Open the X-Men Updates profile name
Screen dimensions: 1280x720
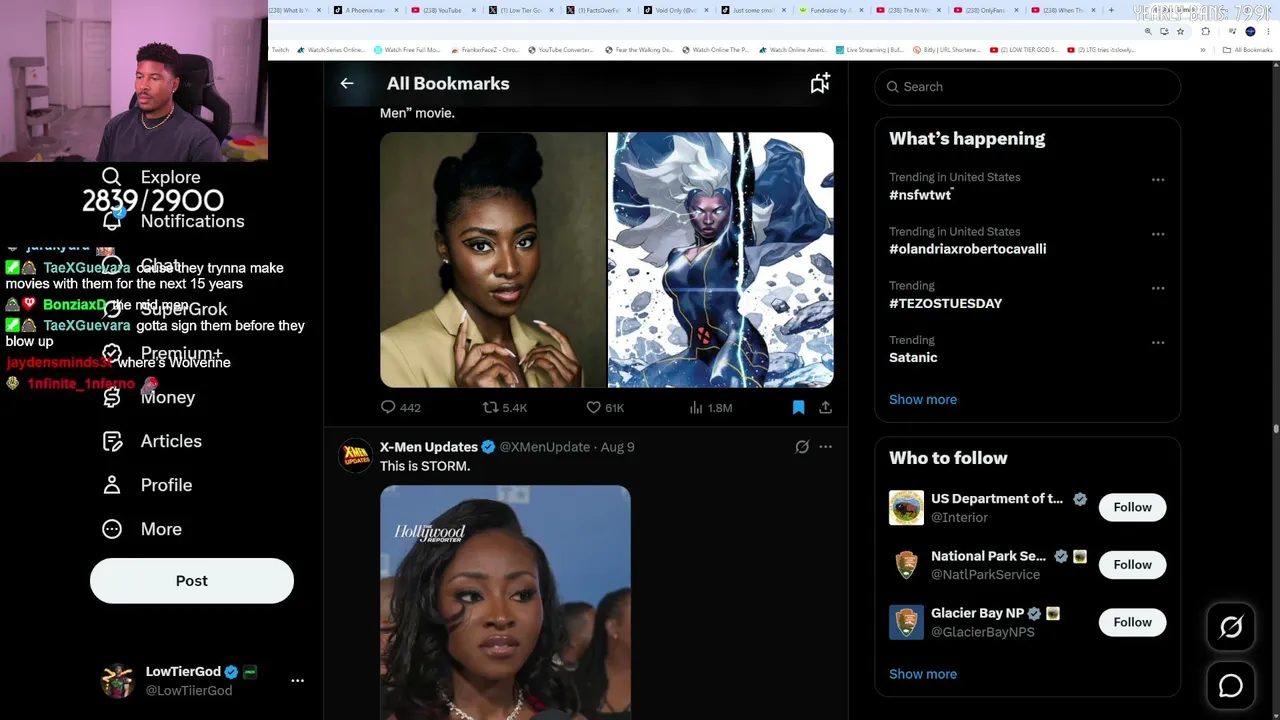(x=428, y=447)
